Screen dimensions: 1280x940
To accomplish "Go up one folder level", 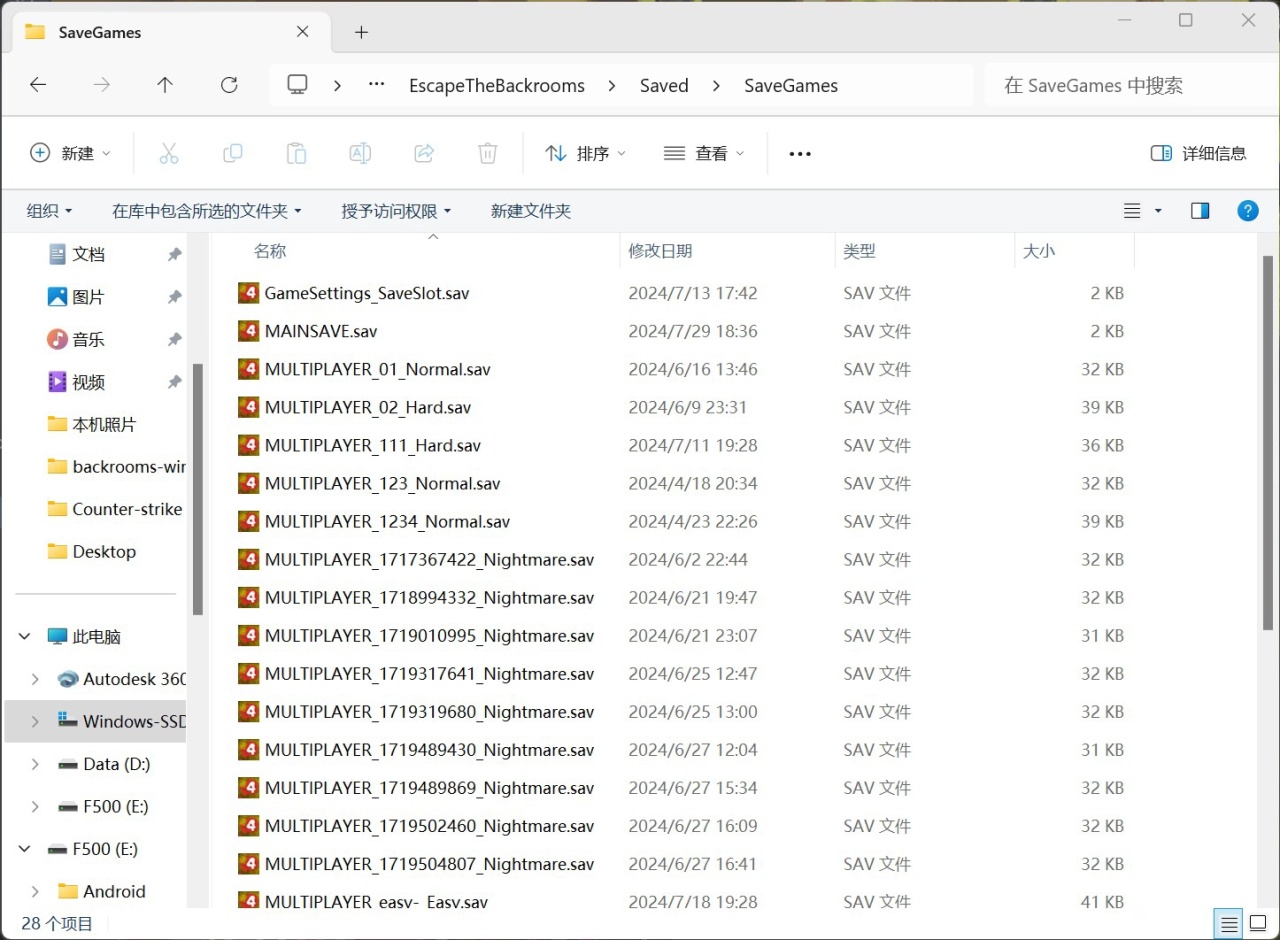I will [165, 85].
